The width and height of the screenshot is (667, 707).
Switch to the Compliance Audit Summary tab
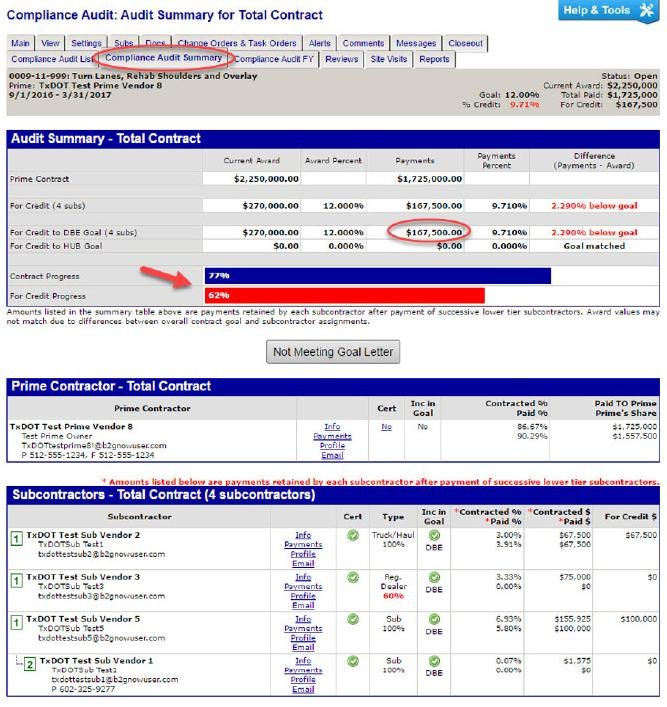[x=163, y=58]
